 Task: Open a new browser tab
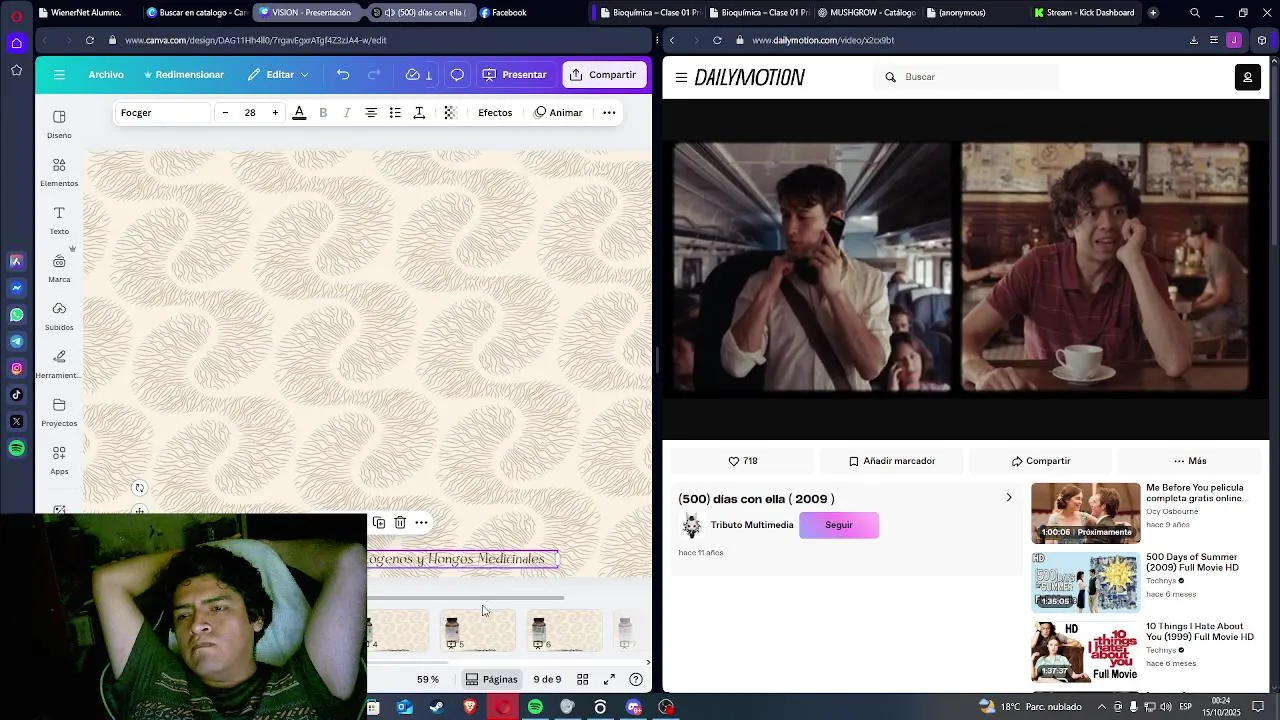1153,13
